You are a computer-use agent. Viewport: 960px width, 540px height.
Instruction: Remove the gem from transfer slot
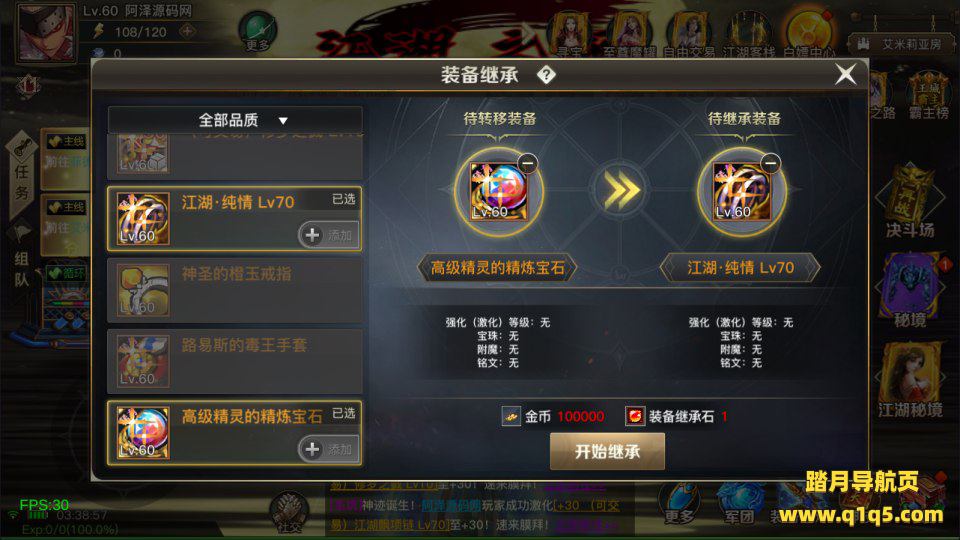(x=528, y=163)
